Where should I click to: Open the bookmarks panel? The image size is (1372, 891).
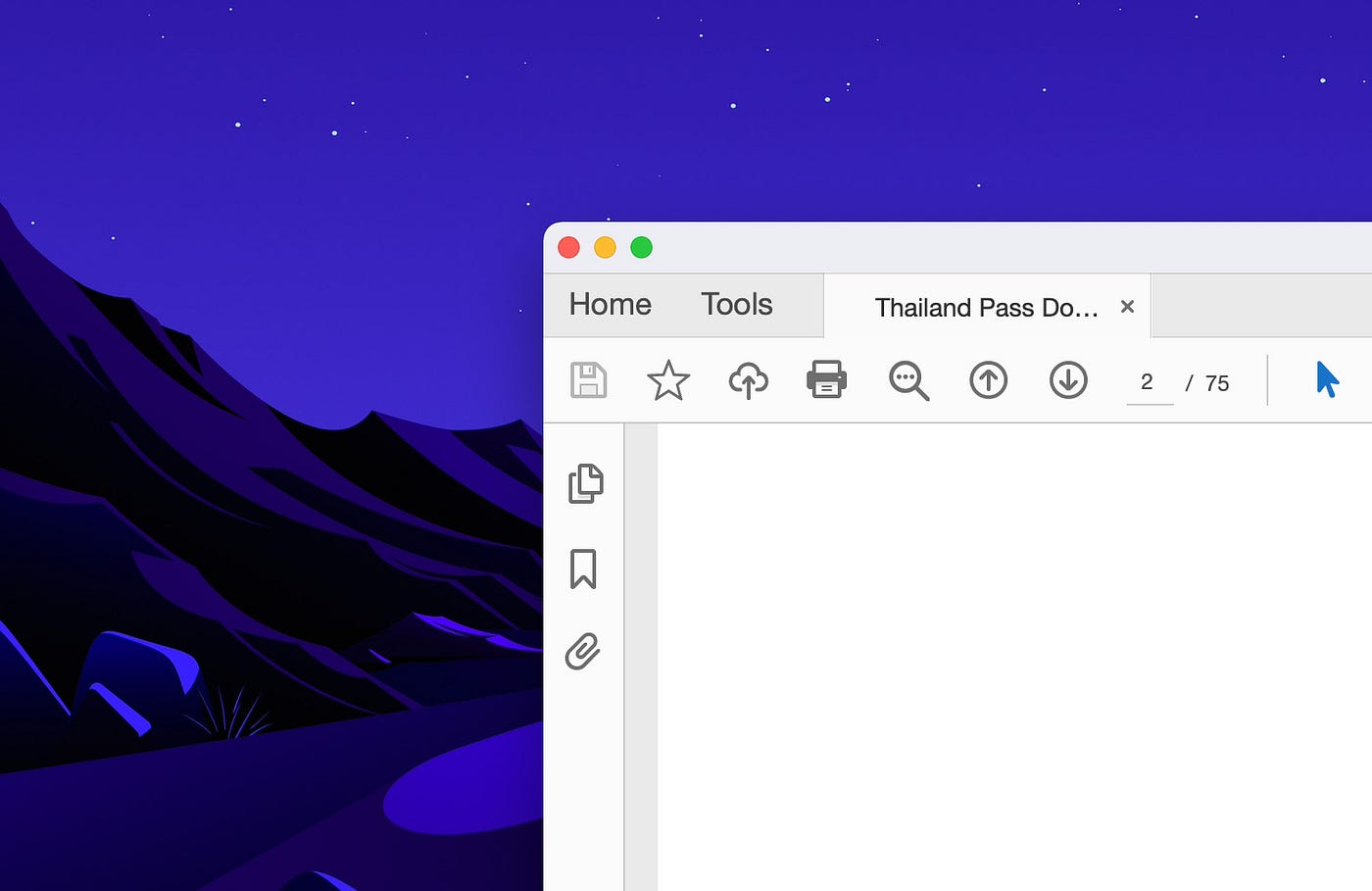tap(585, 567)
